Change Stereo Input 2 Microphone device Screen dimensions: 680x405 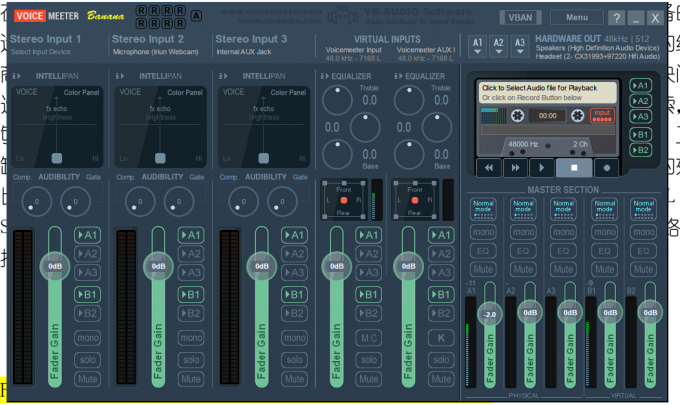click(x=156, y=52)
